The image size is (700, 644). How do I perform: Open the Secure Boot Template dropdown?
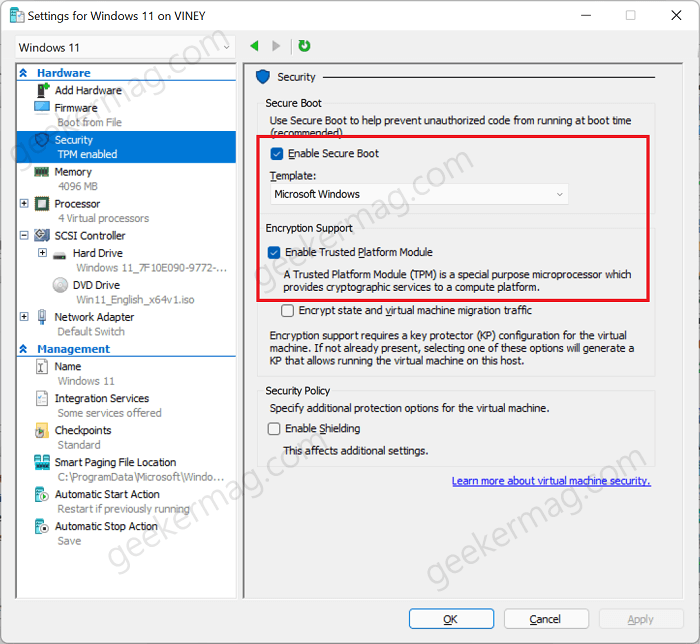419,194
